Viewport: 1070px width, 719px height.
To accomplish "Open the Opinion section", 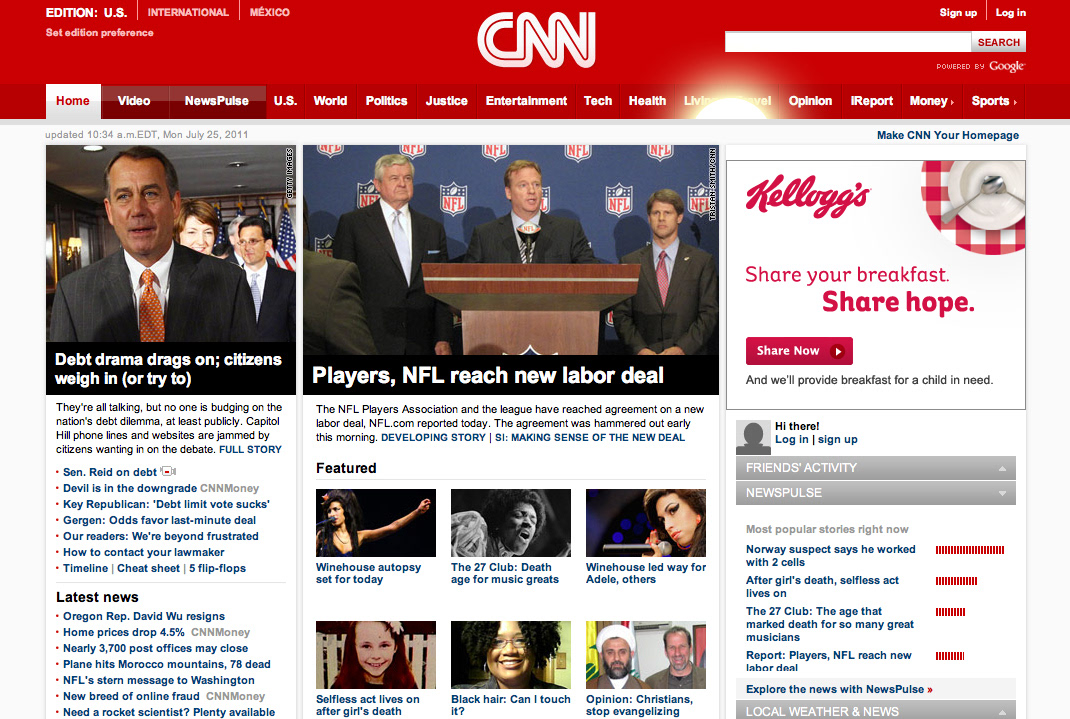I will click(810, 101).
